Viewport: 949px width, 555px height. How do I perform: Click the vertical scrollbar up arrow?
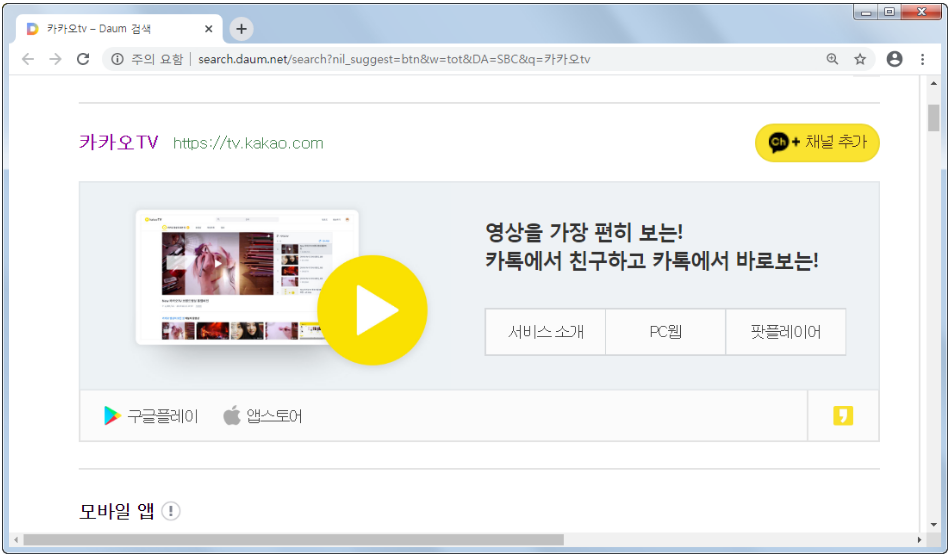[x=934, y=84]
